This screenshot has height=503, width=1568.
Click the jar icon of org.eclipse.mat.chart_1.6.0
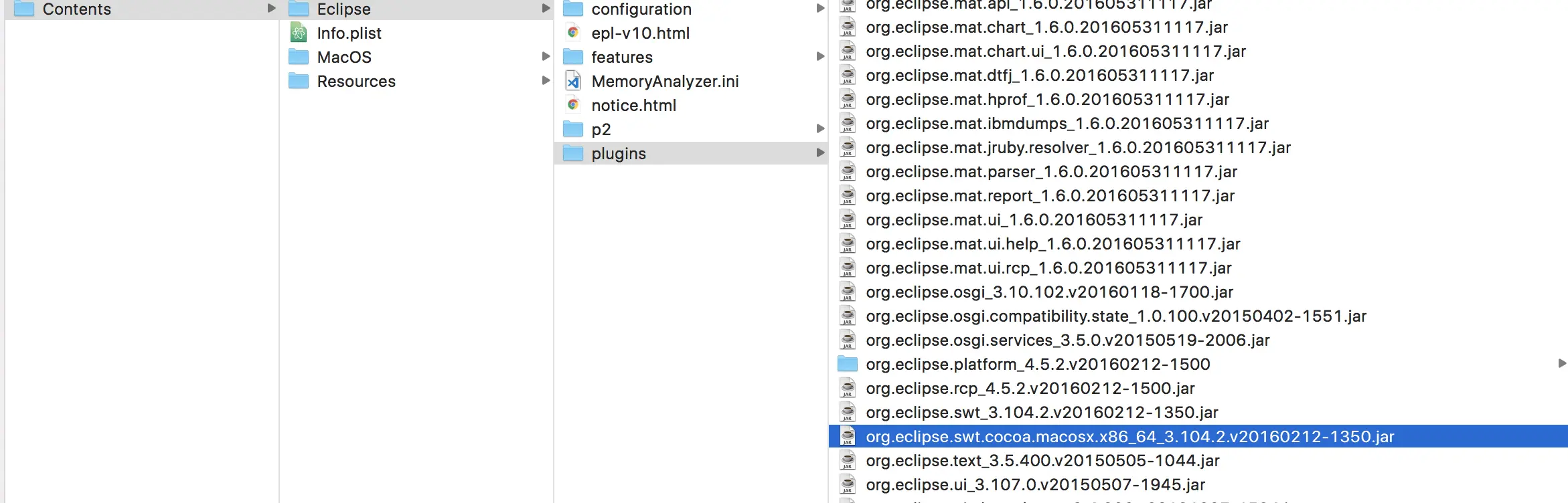[x=848, y=27]
